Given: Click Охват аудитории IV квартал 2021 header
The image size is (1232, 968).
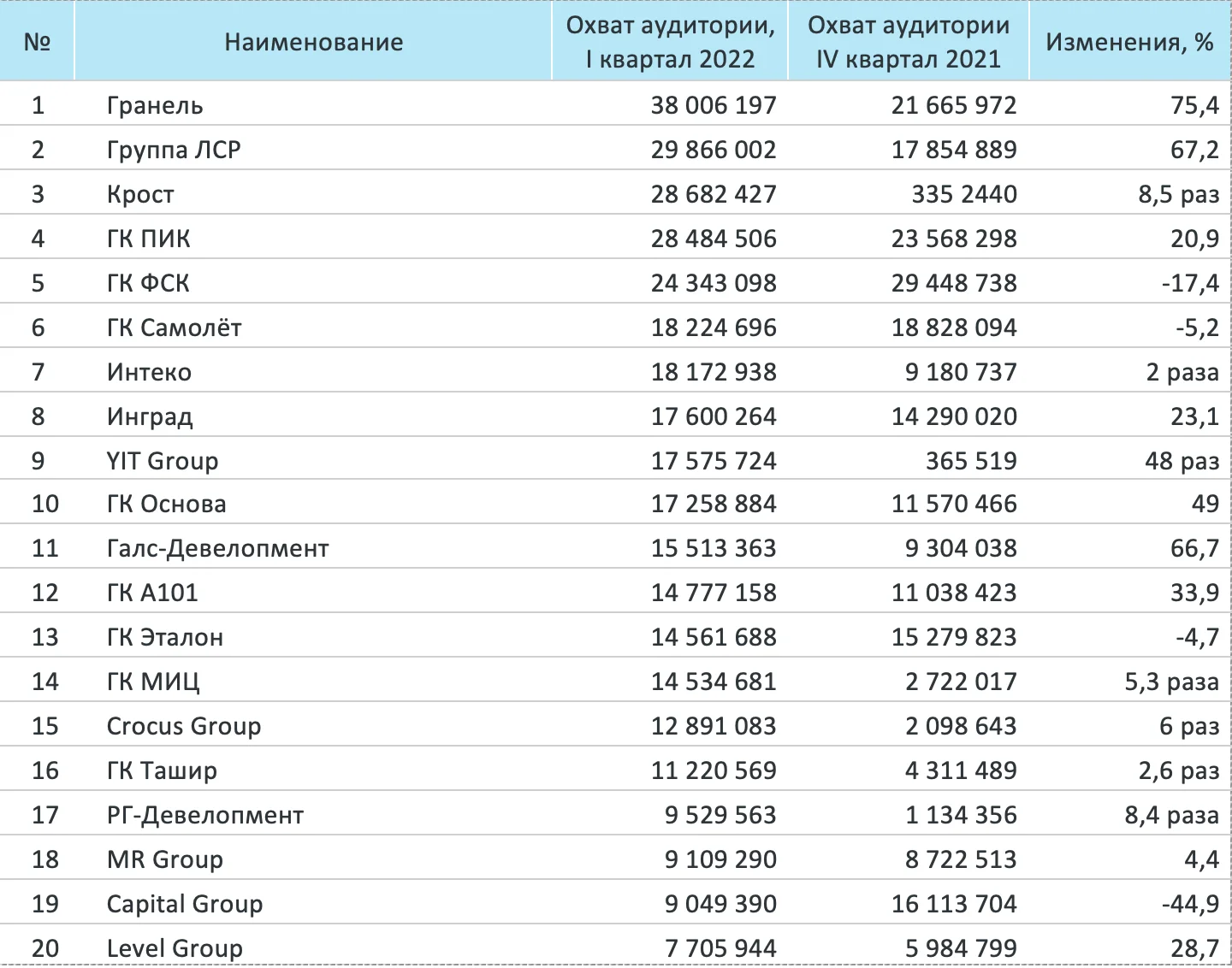Looking at the screenshot, I should click(908, 42).
